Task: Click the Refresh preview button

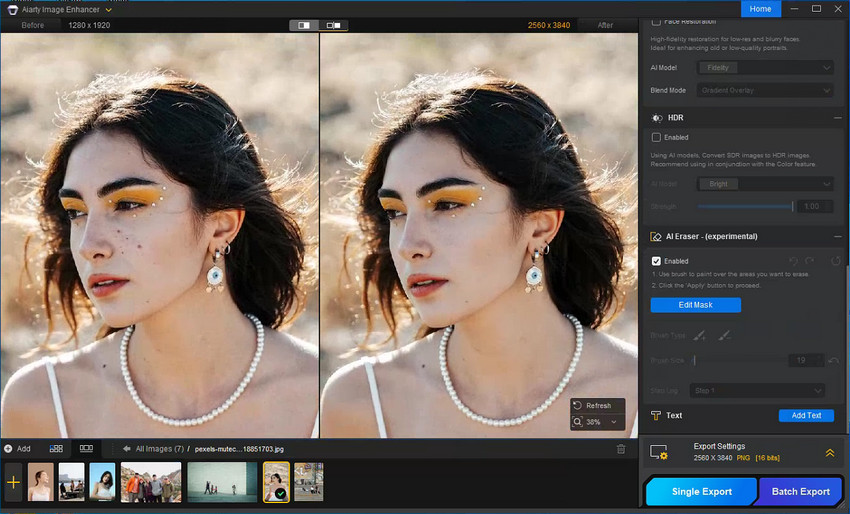Action: tap(598, 406)
